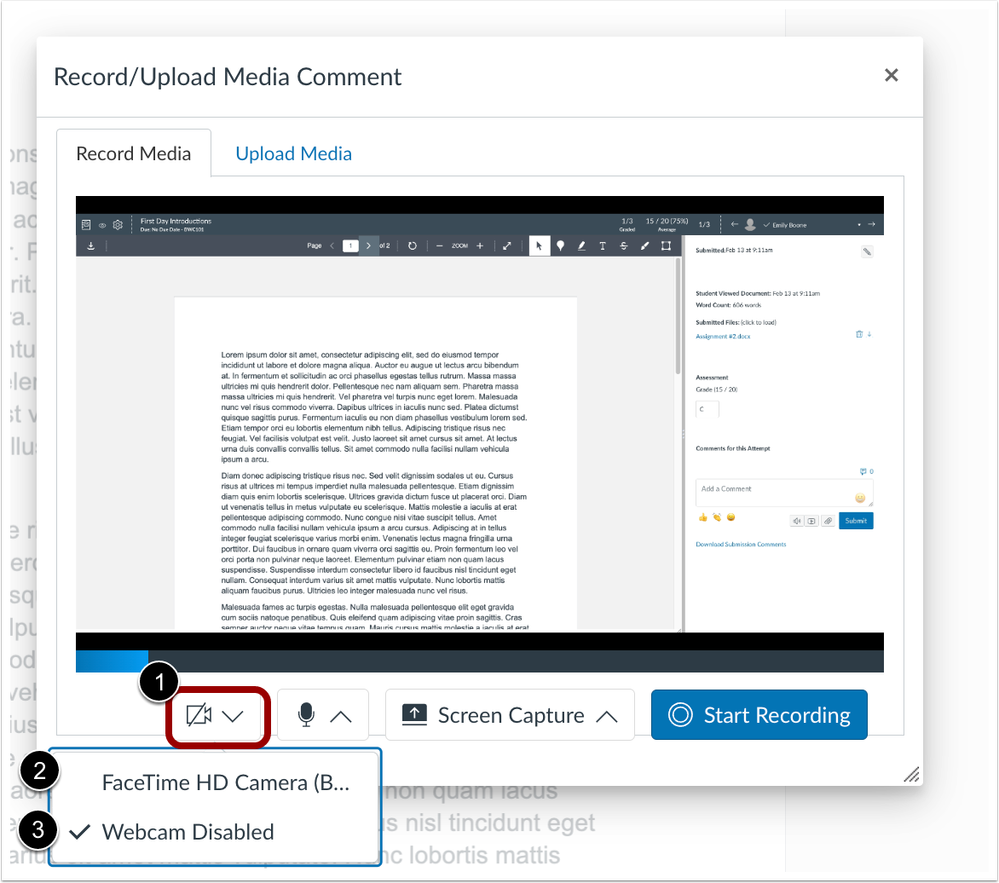This screenshot has width=999, height=883.
Task: Switch to the Upload Media tab
Action: 293,154
